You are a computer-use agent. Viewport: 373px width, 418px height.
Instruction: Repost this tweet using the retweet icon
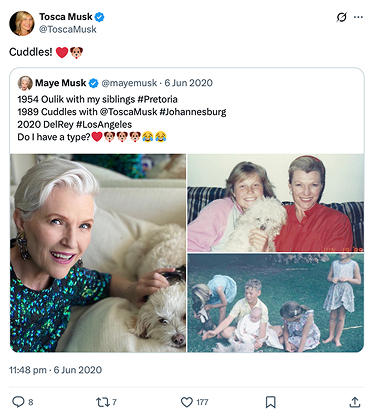point(102,402)
